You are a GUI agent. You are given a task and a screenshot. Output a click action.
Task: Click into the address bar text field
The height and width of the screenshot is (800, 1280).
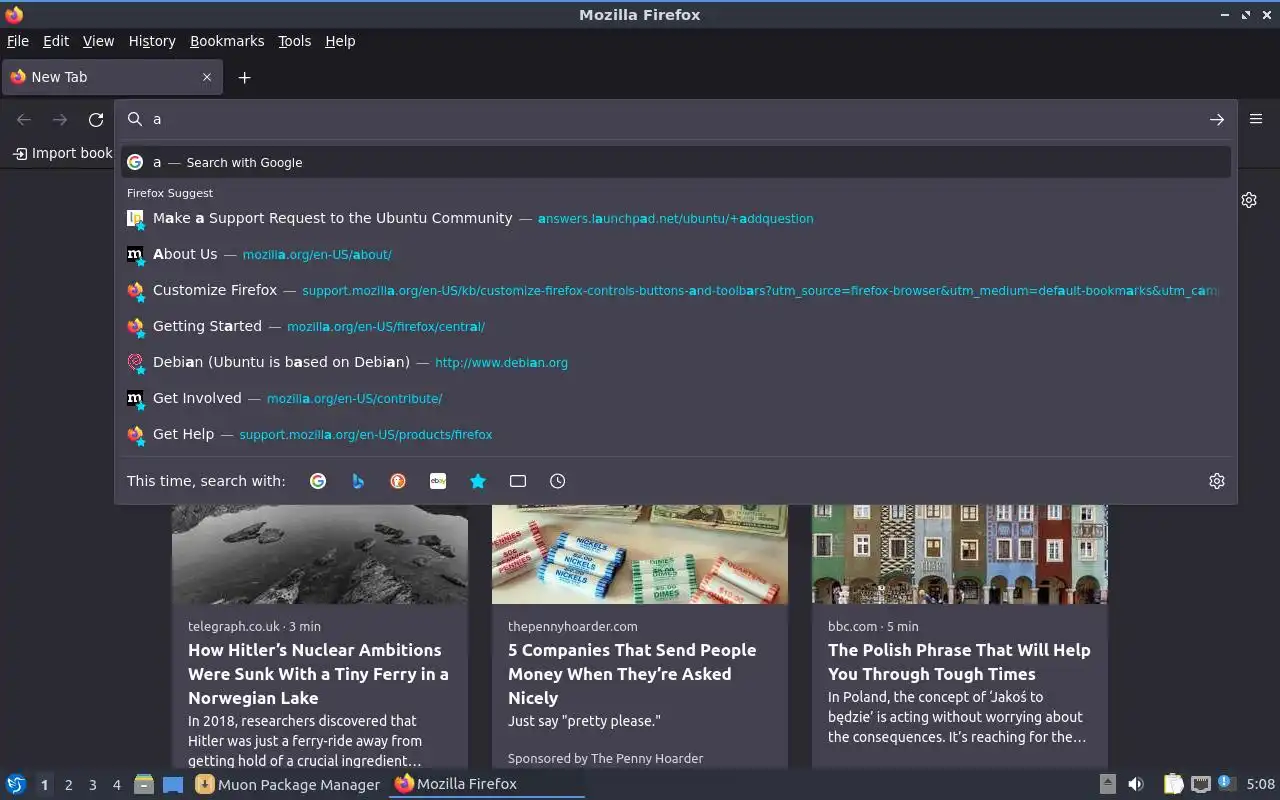pos(676,119)
